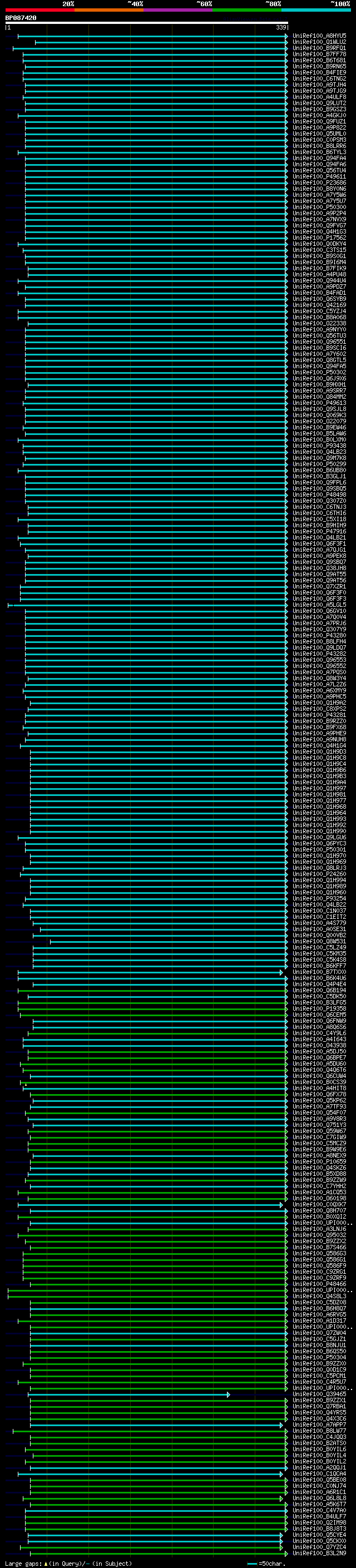This screenshot has height=1568, width=356.
Task: Click hit label UniRef100_Q9LUT2
Action: pos(319,103)
